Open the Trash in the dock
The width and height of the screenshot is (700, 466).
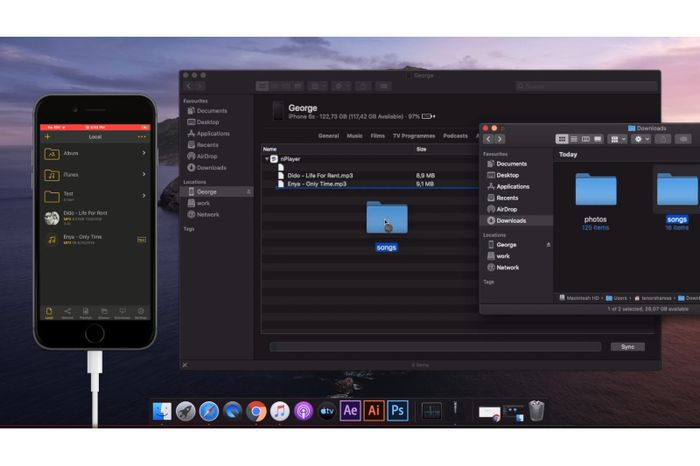[x=537, y=411]
